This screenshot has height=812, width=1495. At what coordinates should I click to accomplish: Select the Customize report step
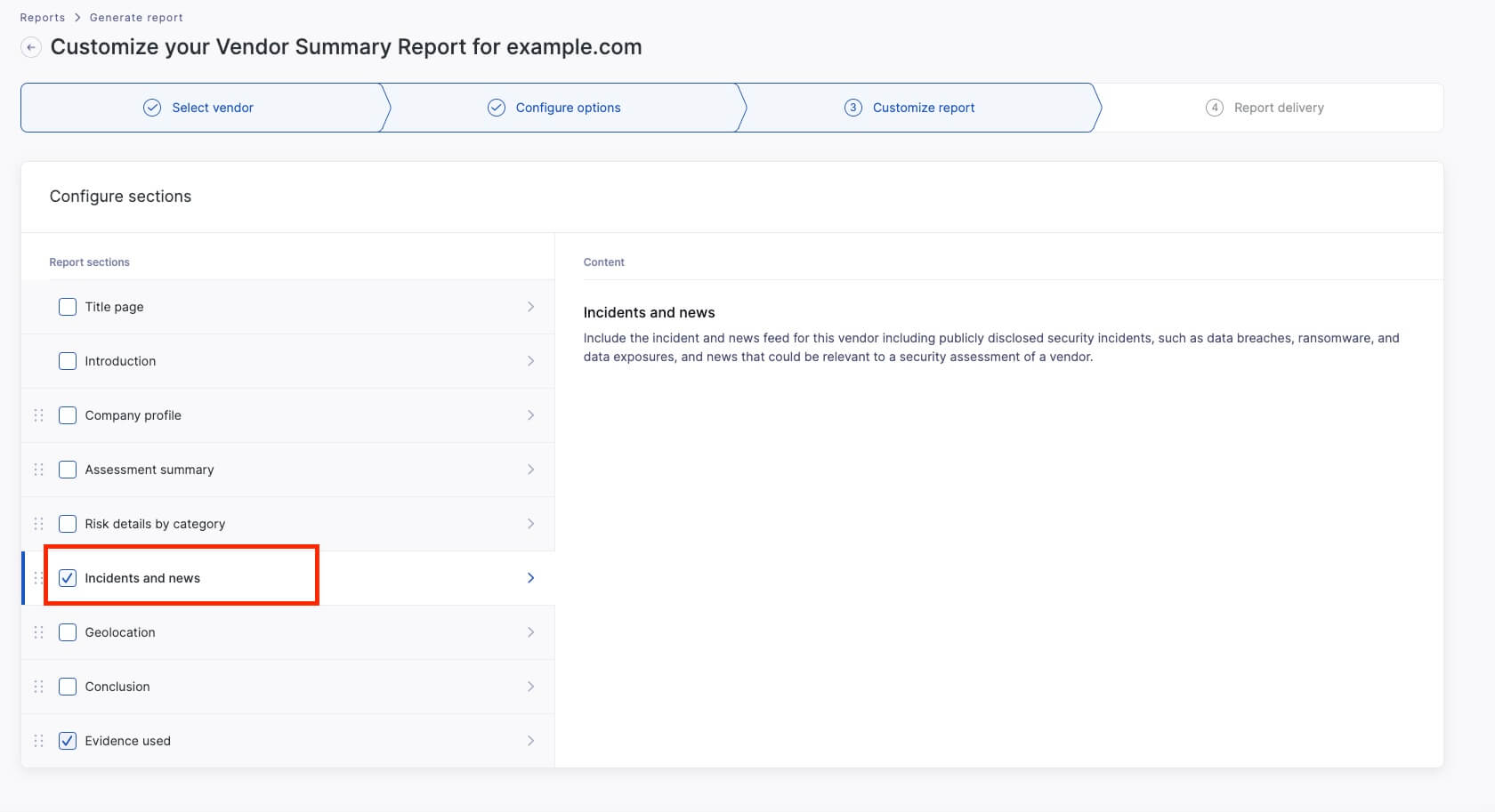click(x=920, y=108)
